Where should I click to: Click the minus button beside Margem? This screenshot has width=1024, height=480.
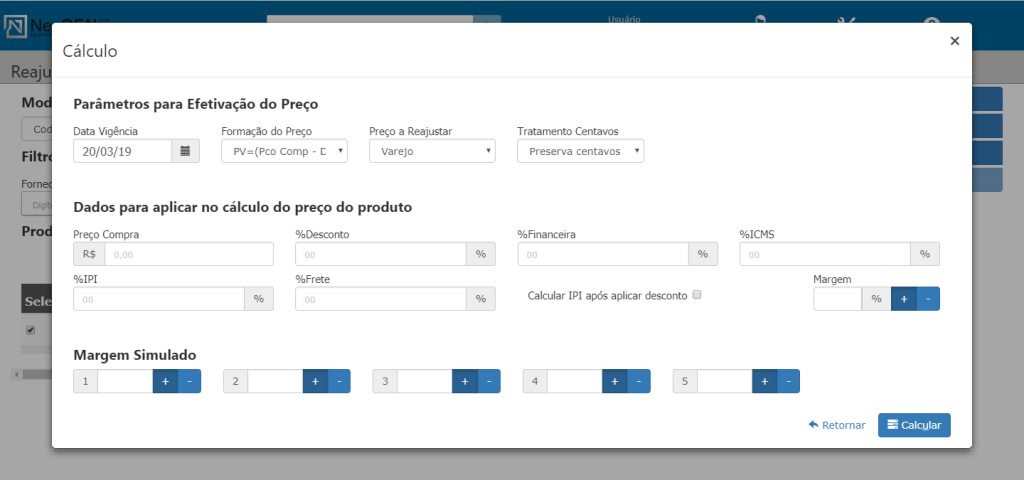928,299
